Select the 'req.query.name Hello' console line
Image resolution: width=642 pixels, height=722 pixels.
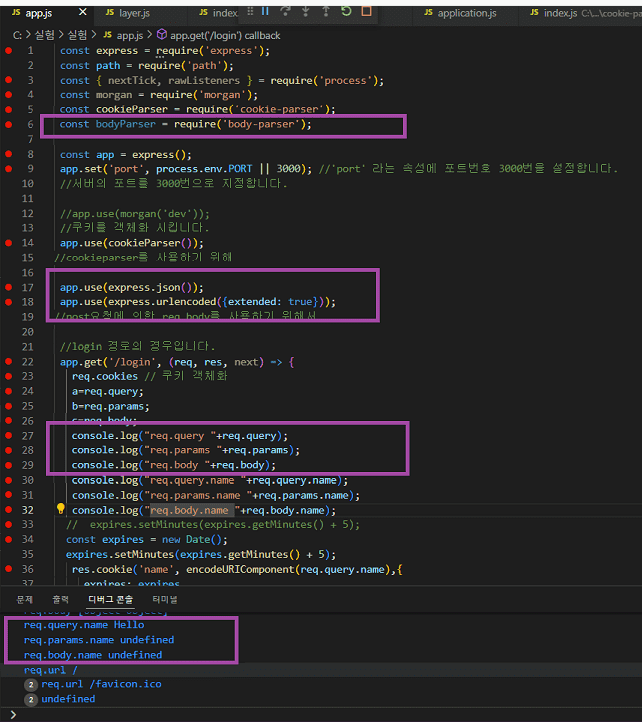pos(84,625)
